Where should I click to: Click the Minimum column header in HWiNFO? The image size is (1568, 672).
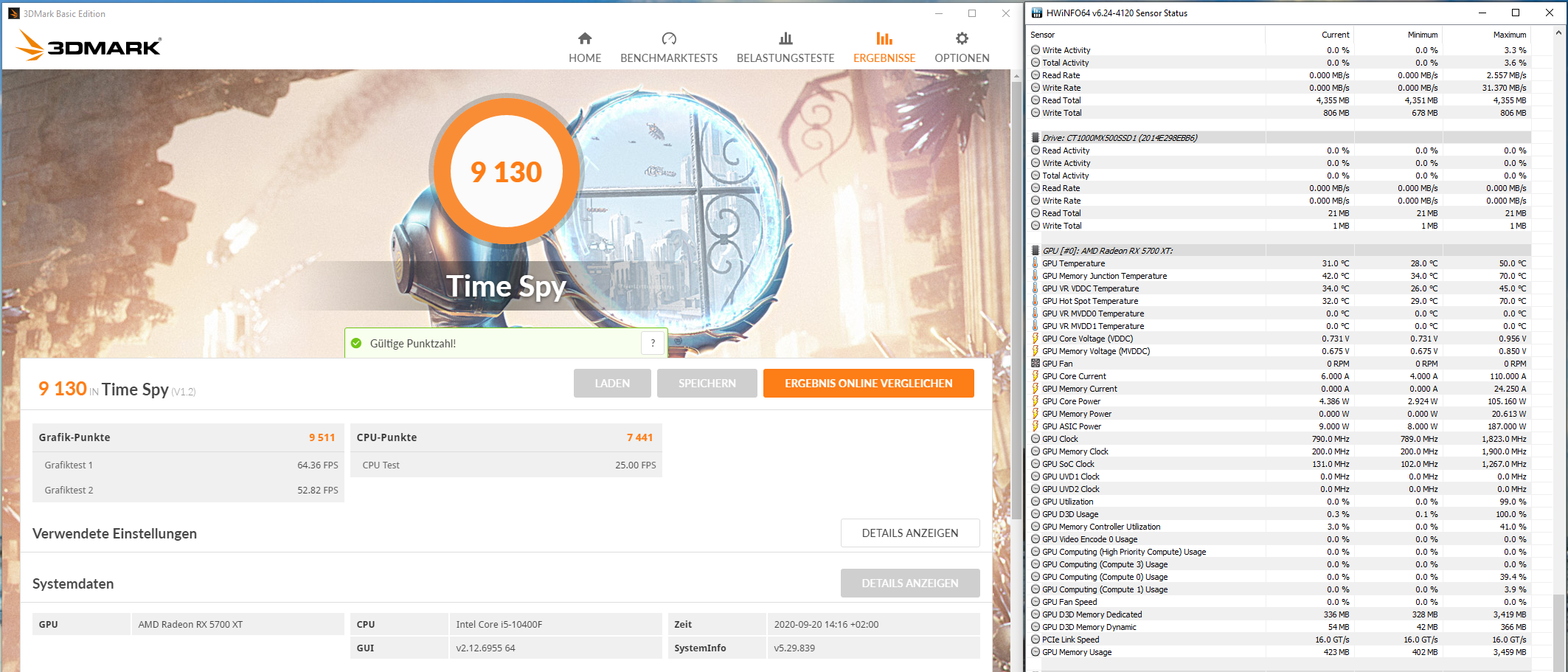[x=1398, y=35]
